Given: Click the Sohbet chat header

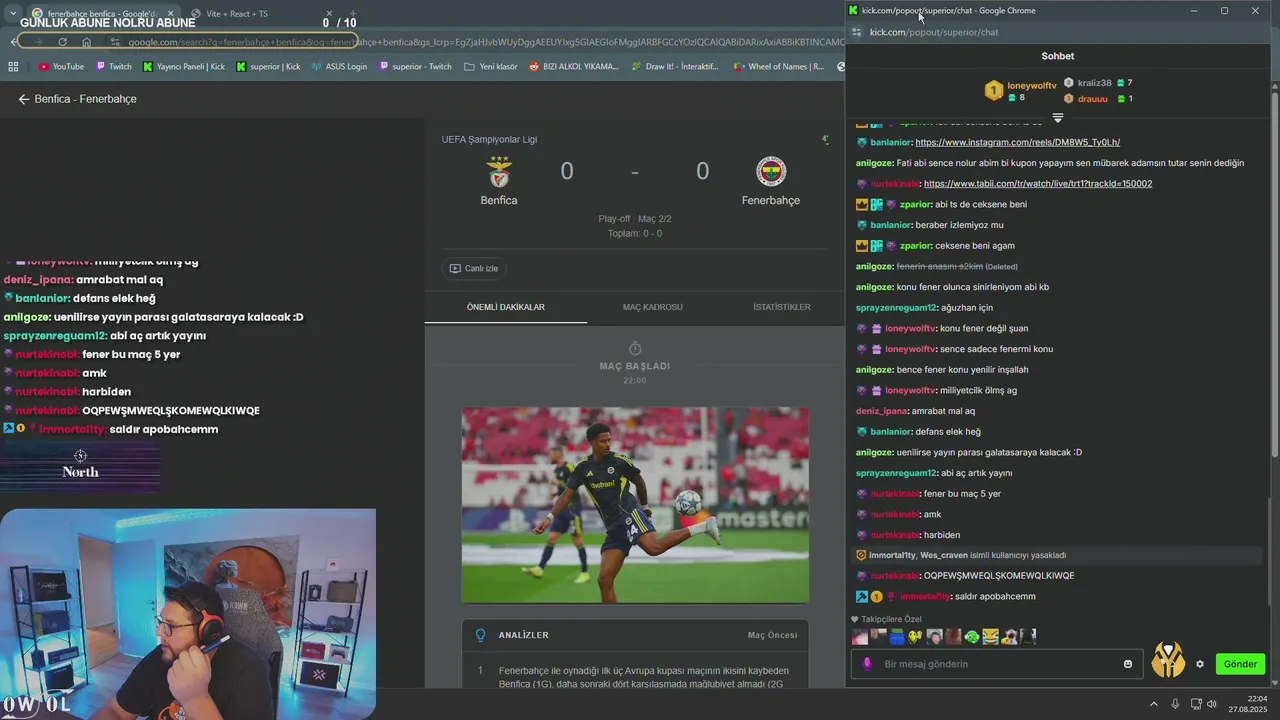Looking at the screenshot, I should point(1058,56).
